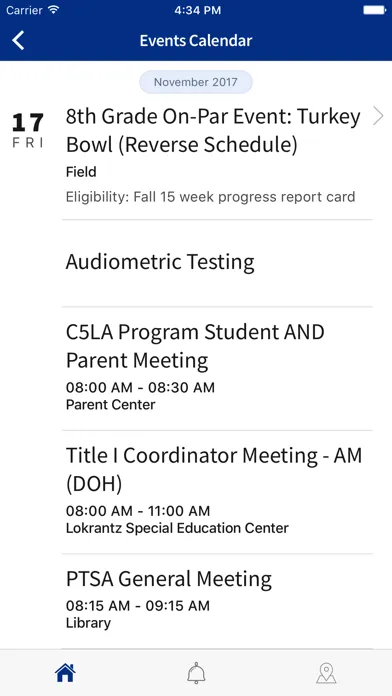Open the map location pin icon
The height and width of the screenshot is (696, 392).
click(x=326, y=673)
